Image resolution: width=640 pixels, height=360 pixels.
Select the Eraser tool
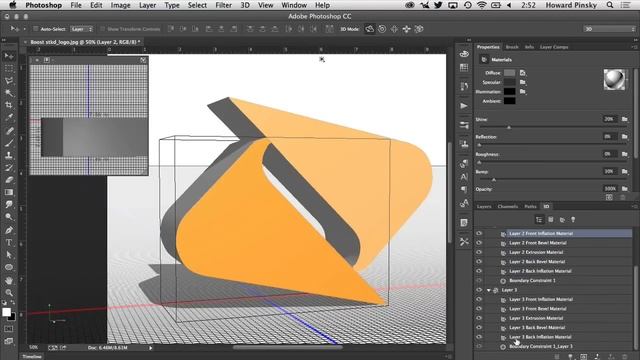(9, 180)
